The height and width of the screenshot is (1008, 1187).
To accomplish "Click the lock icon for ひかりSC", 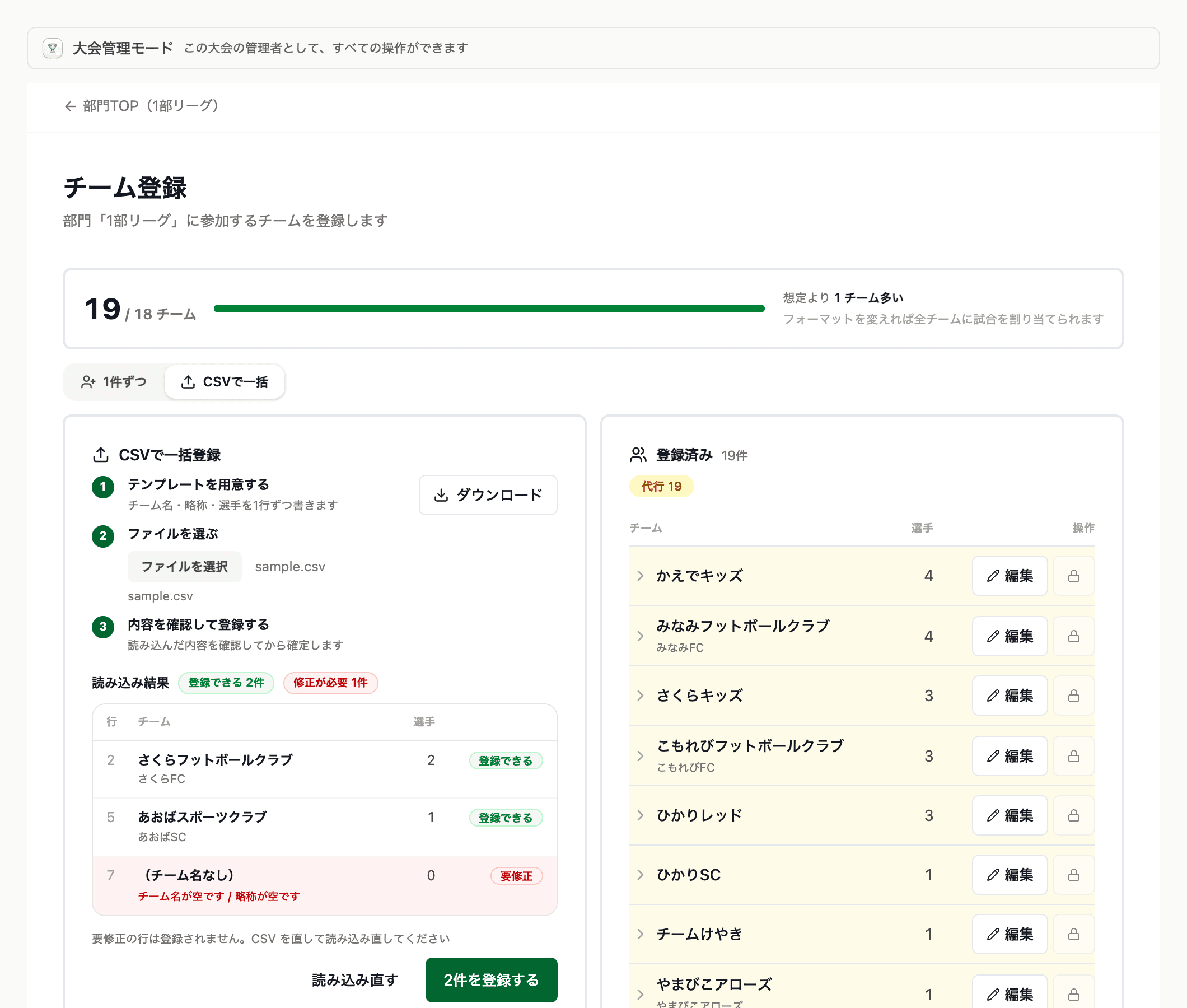I will click(1073, 875).
